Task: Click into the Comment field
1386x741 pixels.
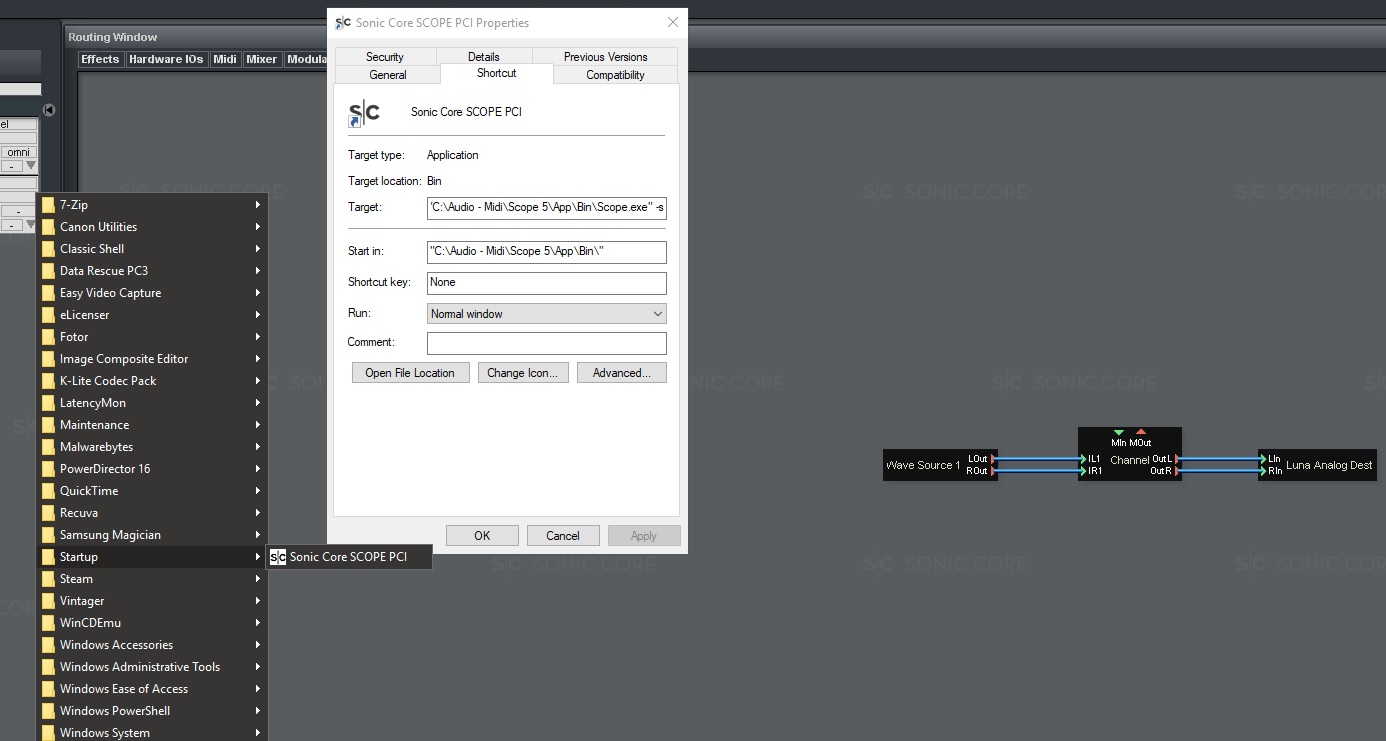Action: (x=547, y=344)
